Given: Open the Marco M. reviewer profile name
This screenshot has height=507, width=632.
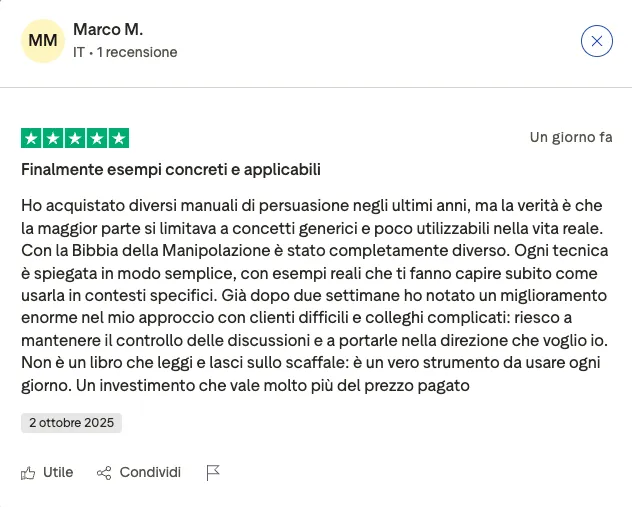Looking at the screenshot, I should 110,30.
